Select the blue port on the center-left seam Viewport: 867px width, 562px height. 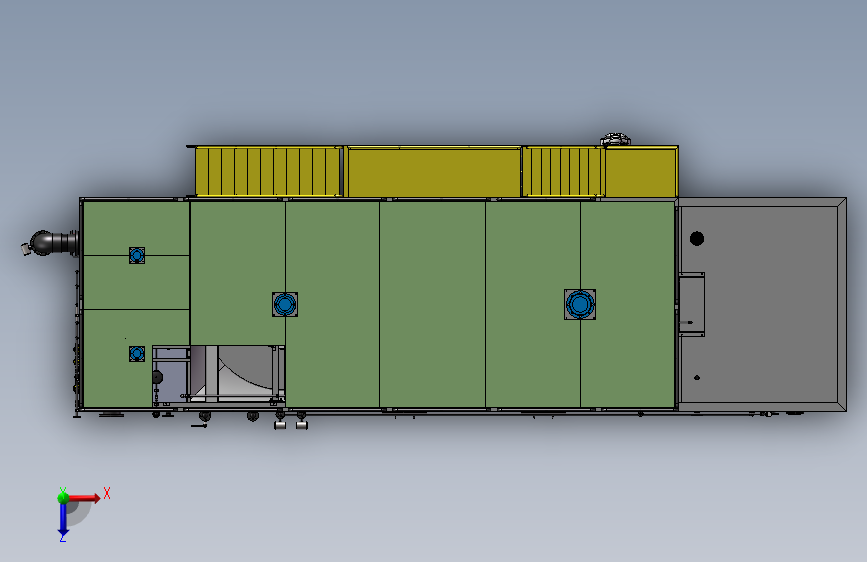pyautogui.click(x=285, y=304)
